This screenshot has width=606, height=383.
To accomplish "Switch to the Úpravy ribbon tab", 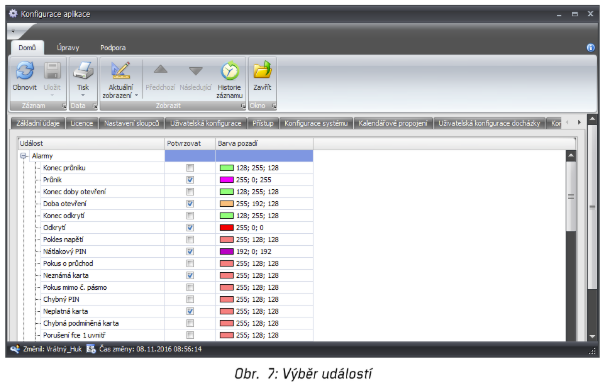I will (x=68, y=48).
